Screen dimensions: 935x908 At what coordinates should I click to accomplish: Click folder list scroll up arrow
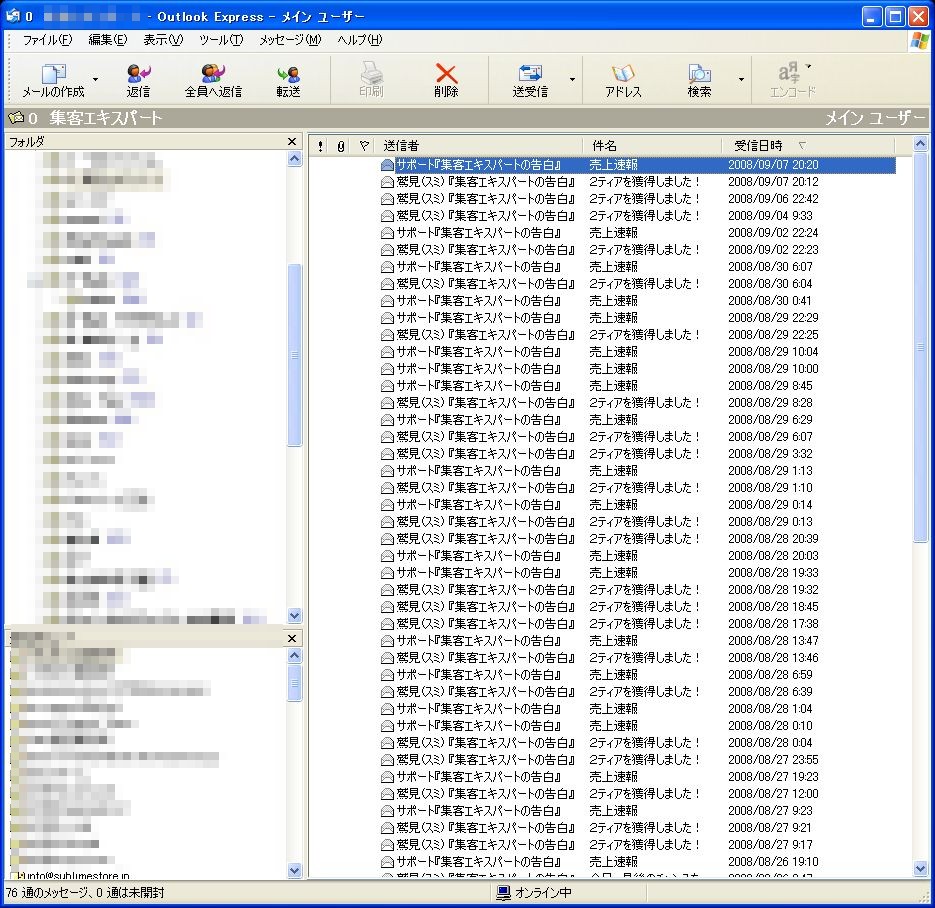295,159
